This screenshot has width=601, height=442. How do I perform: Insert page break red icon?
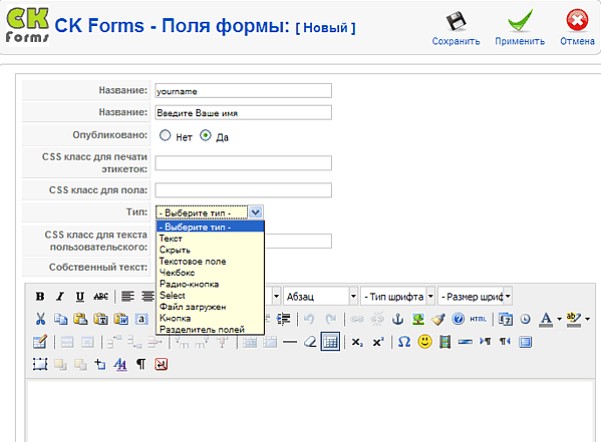pyautogui.click(x=161, y=364)
